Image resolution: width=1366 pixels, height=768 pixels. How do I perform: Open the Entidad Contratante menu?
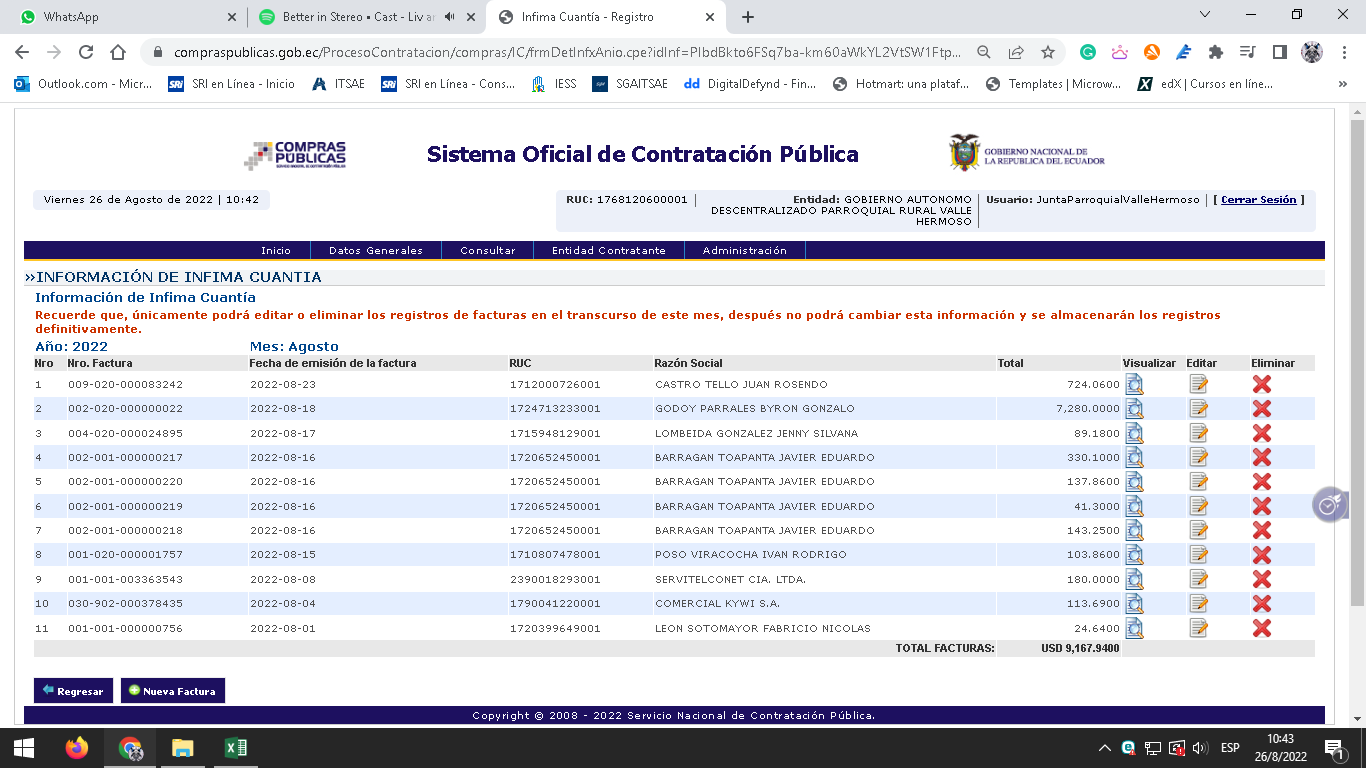pyautogui.click(x=608, y=251)
